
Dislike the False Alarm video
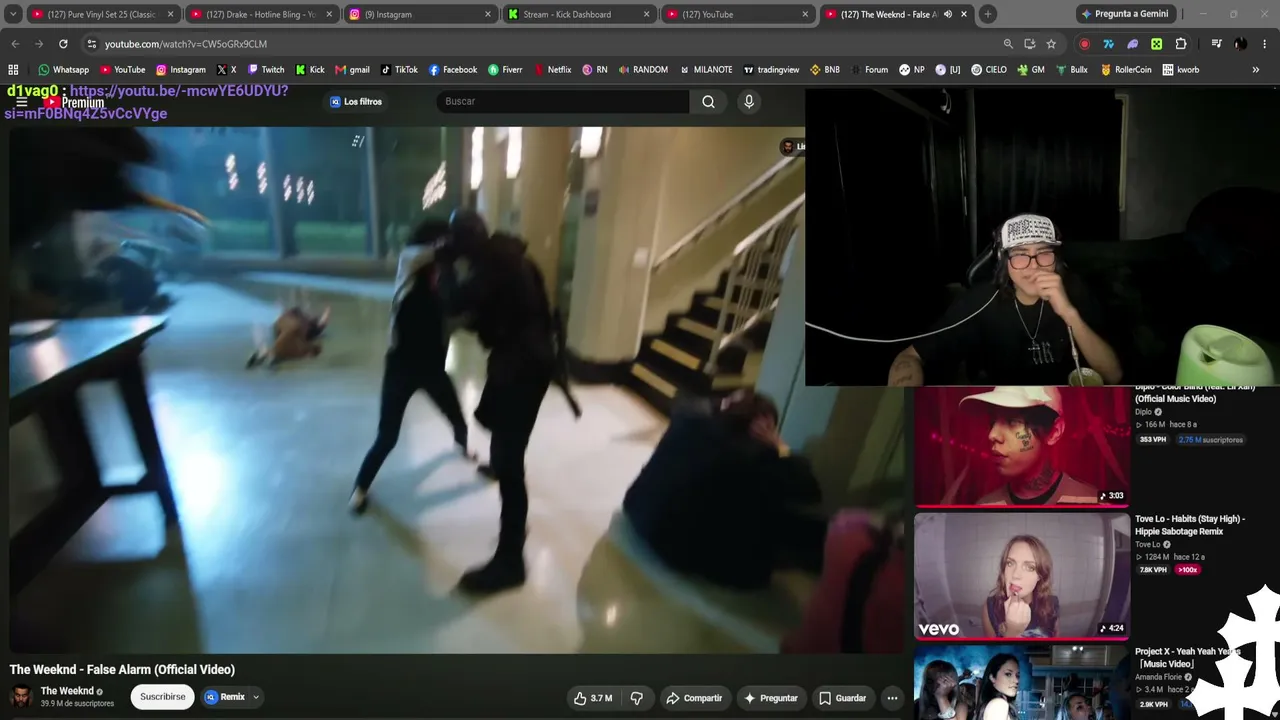pos(637,698)
